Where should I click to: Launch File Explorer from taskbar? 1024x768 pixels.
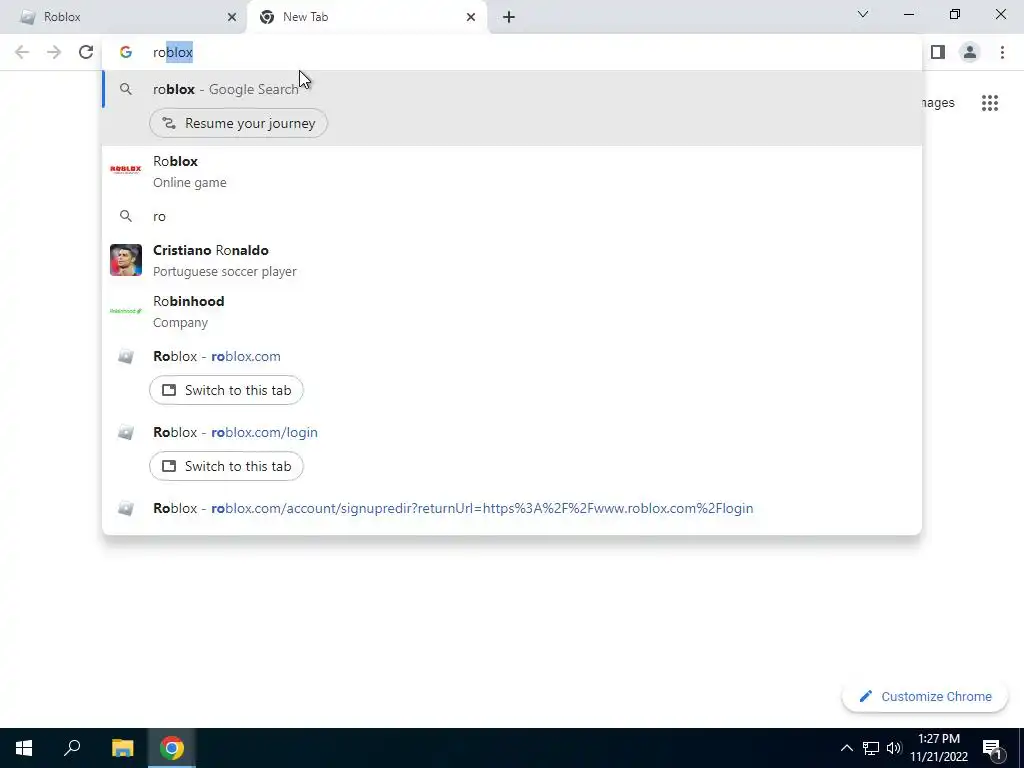(122, 748)
